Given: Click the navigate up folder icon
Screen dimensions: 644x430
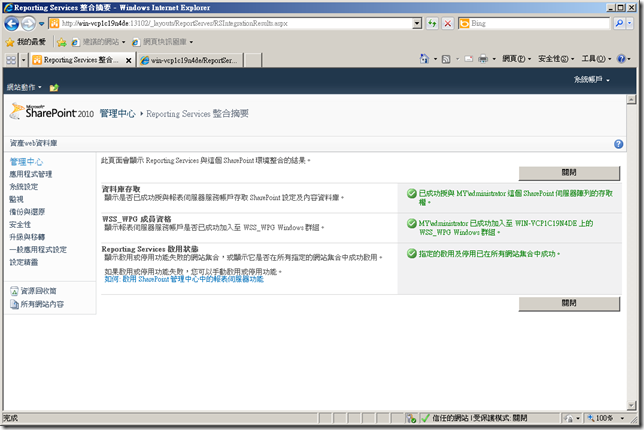Looking at the screenshot, I should [54, 87].
